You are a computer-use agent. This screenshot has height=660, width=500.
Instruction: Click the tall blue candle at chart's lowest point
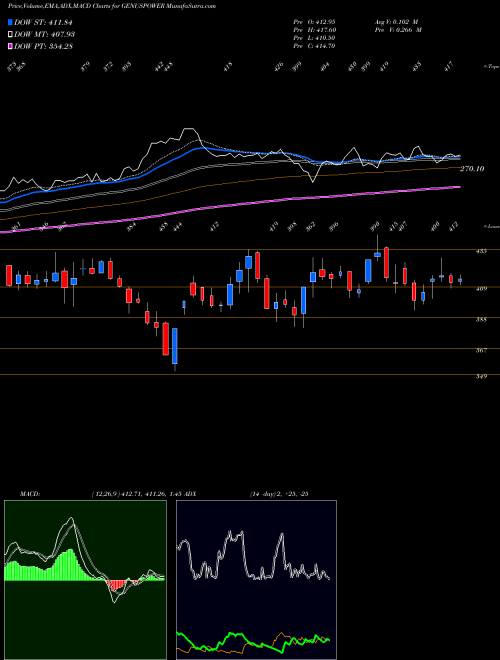click(175, 346)
